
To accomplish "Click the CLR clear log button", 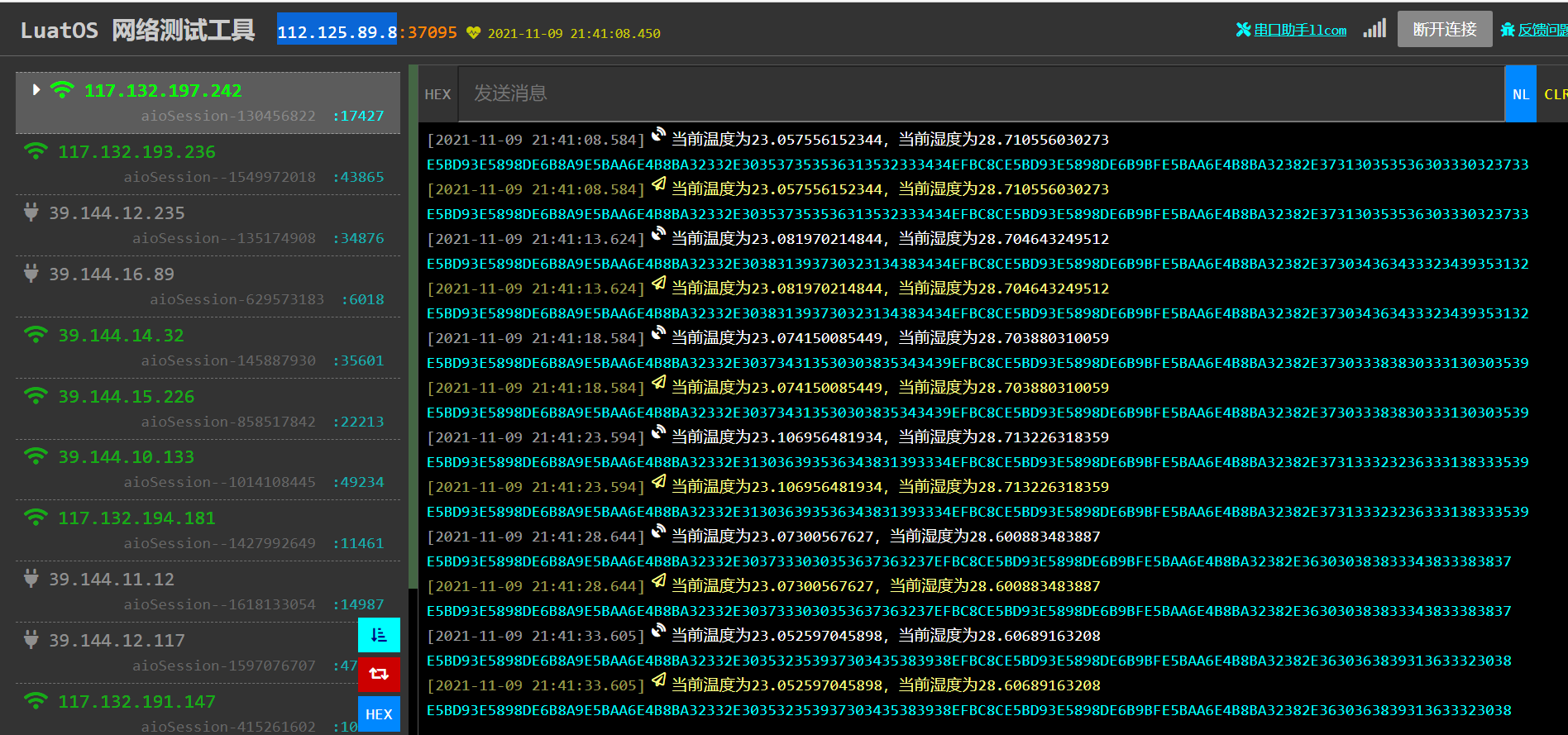I will coord(1553,94).
